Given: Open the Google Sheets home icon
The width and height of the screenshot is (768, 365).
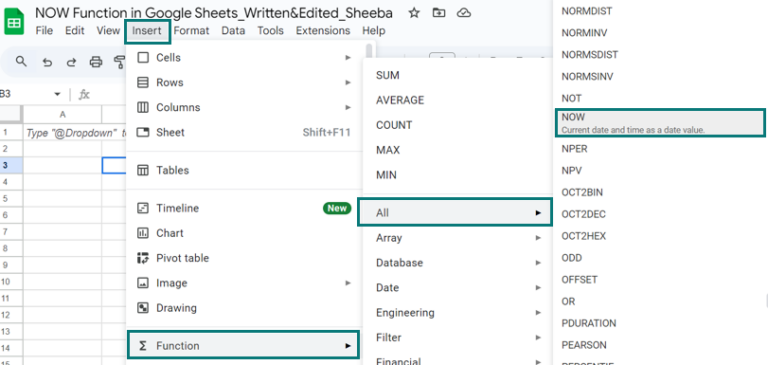Looking at the screenshot, I should [14, 22].
